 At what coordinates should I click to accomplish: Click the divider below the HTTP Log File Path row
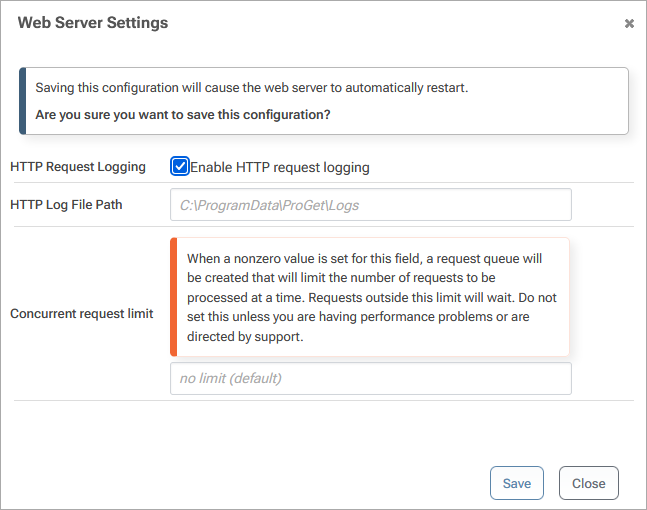tap(324, 227)
